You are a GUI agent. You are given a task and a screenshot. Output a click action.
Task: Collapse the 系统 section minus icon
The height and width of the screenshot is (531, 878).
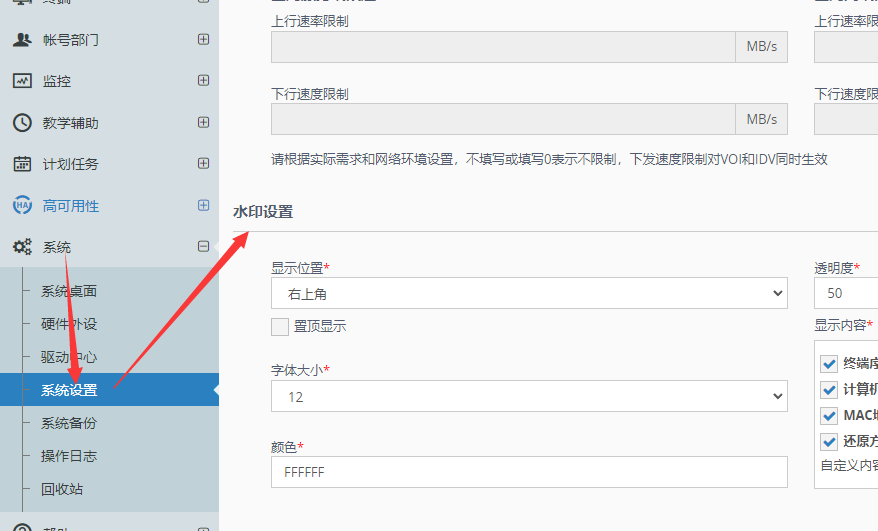204,247
